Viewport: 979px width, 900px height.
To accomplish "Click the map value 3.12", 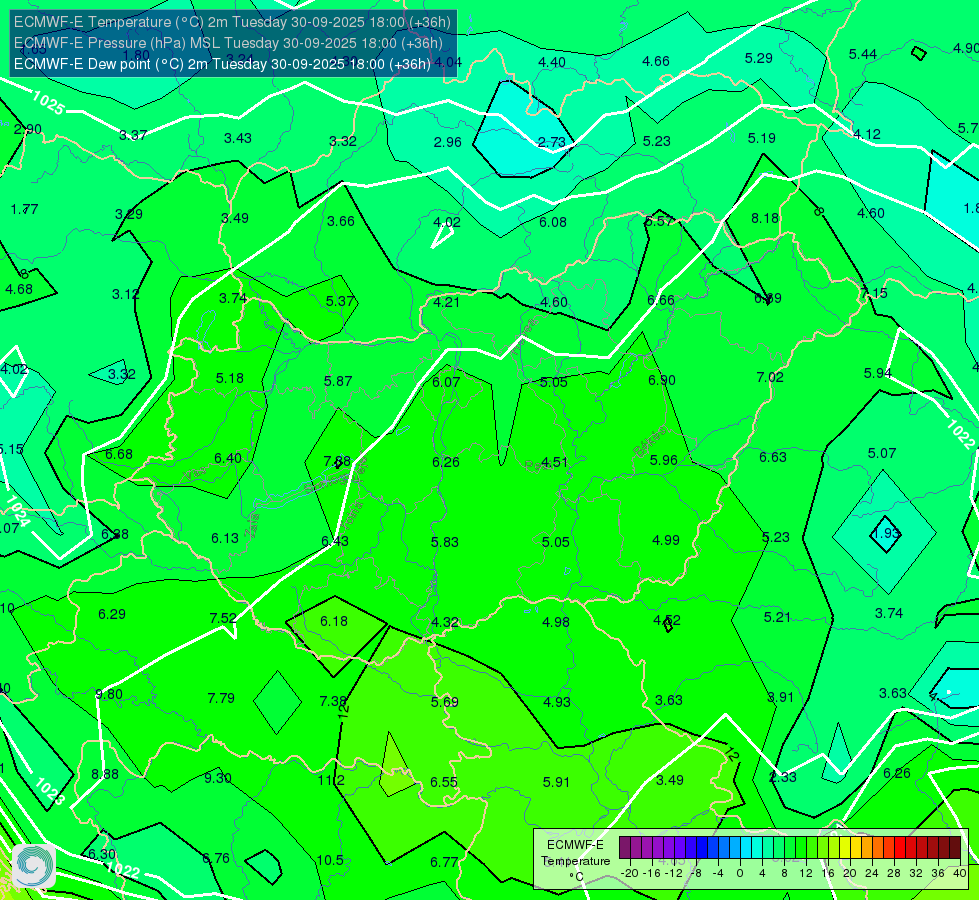I will pos(125,294).
